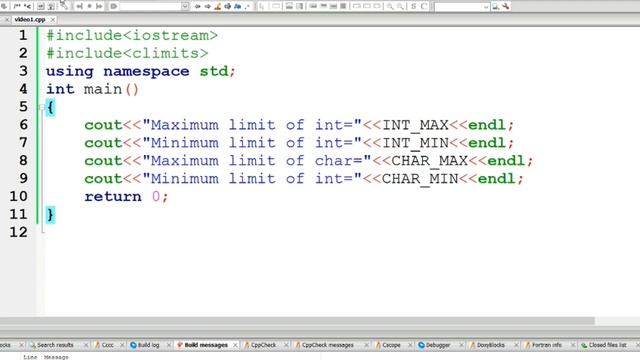Click CHAR_MIN on line 9
Screen dimensions: 640x360
pos(420,179)
